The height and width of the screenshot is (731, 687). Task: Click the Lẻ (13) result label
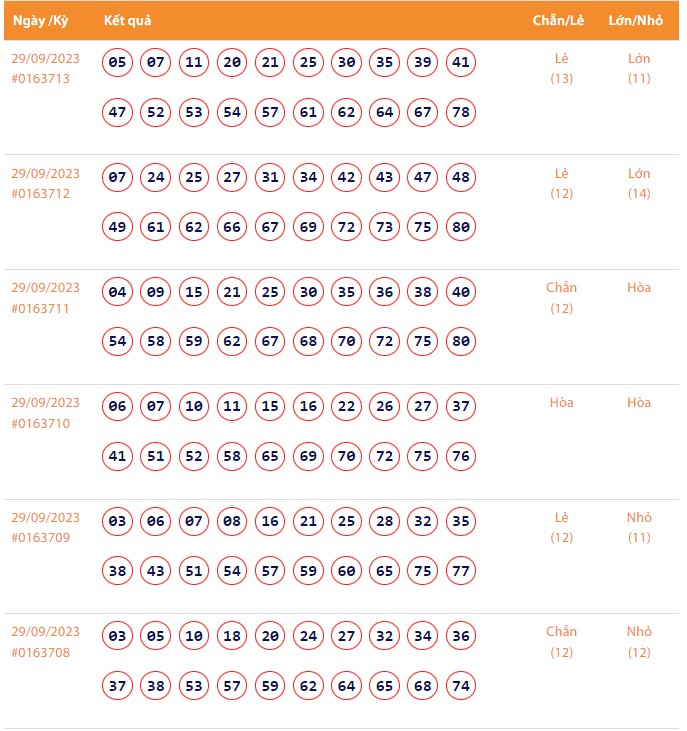click(562, 68)
